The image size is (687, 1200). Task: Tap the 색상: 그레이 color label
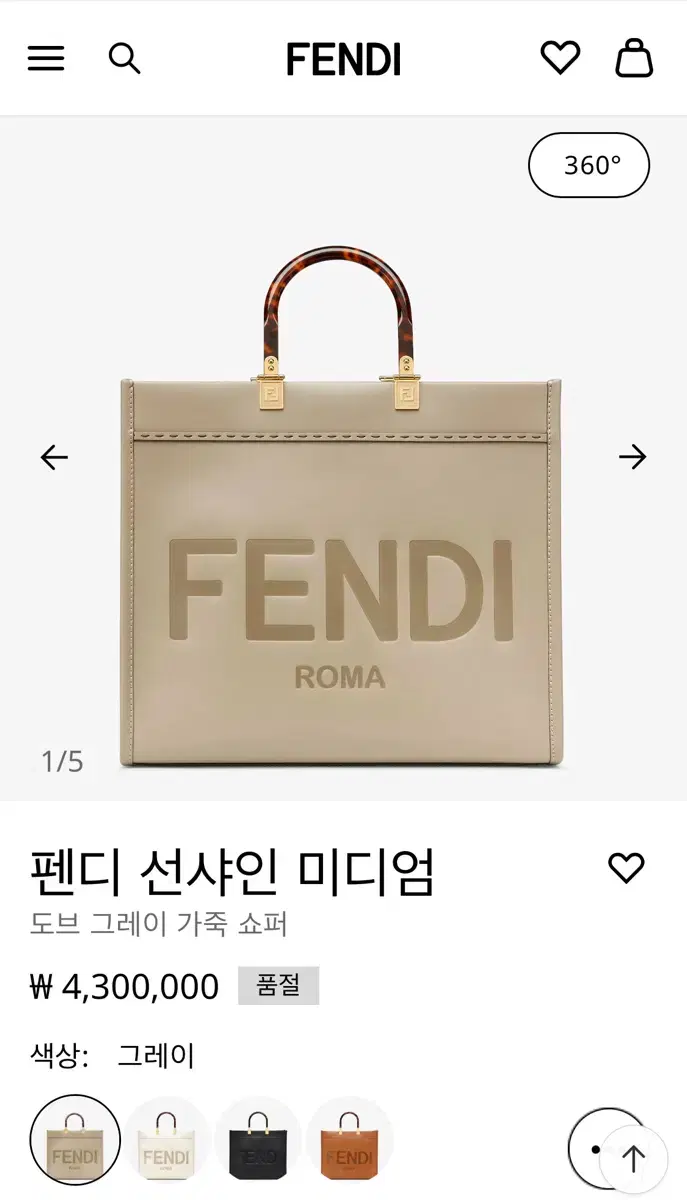tap(113, 1055)
